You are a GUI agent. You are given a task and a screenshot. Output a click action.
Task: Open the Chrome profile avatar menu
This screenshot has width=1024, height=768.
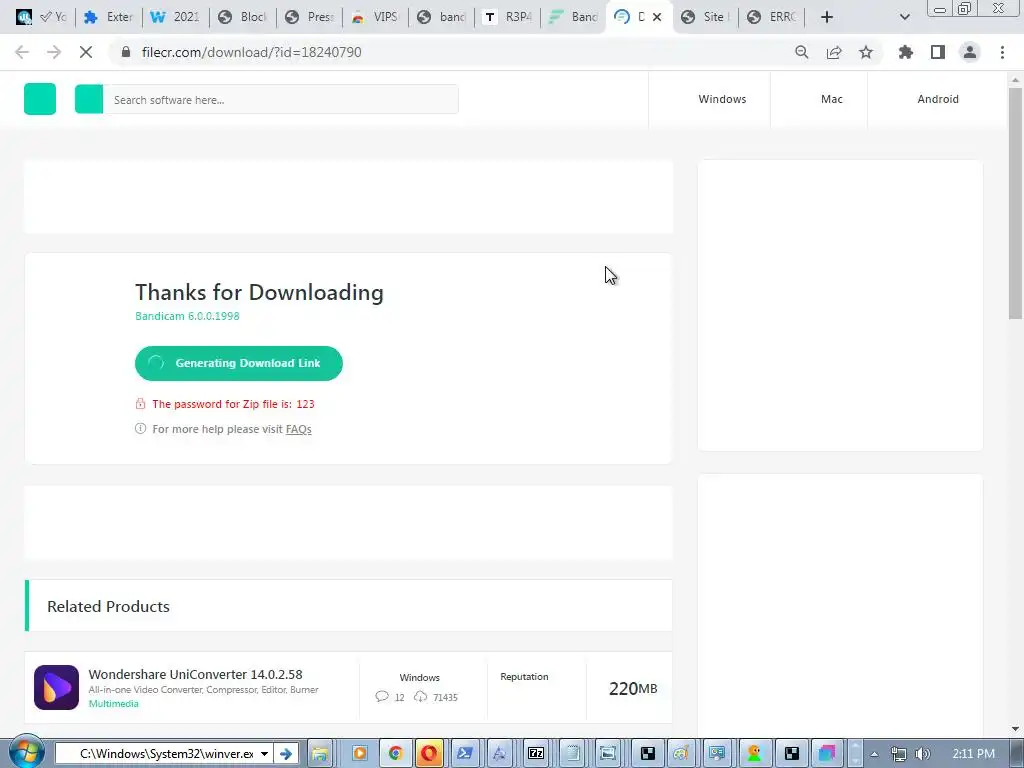(970, 52)
